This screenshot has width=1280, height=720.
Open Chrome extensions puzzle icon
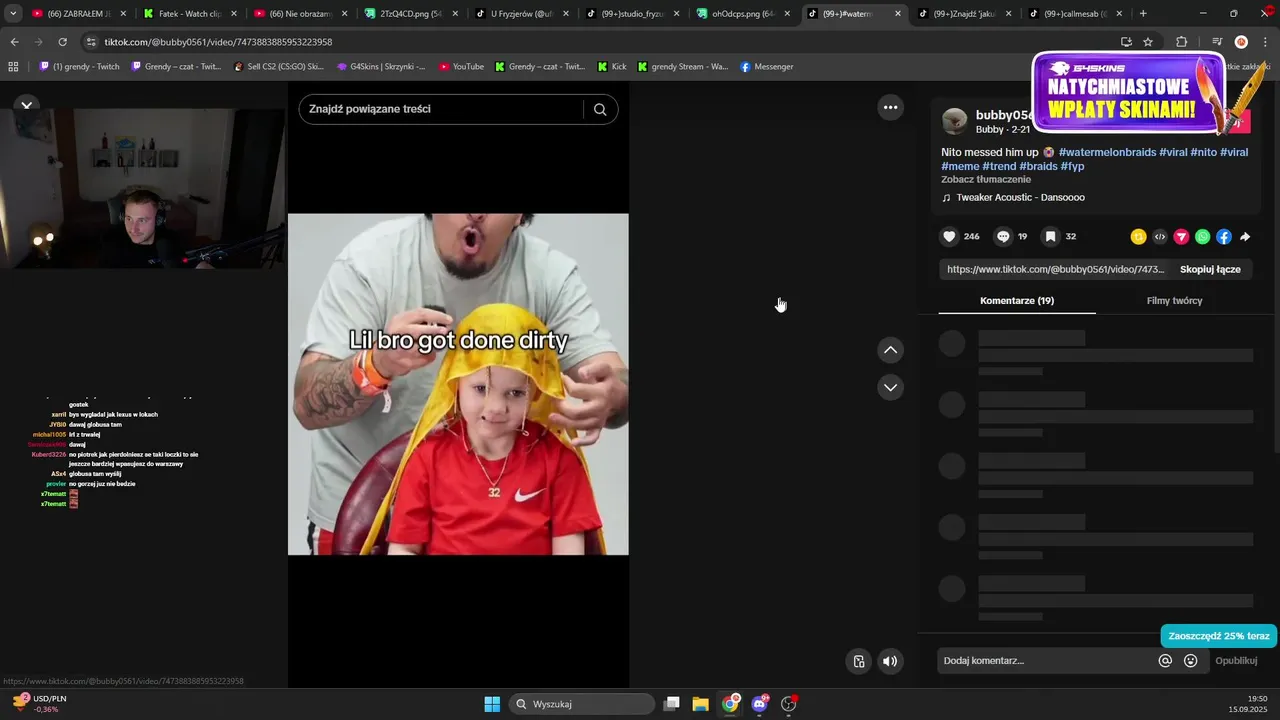pyautogui.click(x=1181, y=42)
